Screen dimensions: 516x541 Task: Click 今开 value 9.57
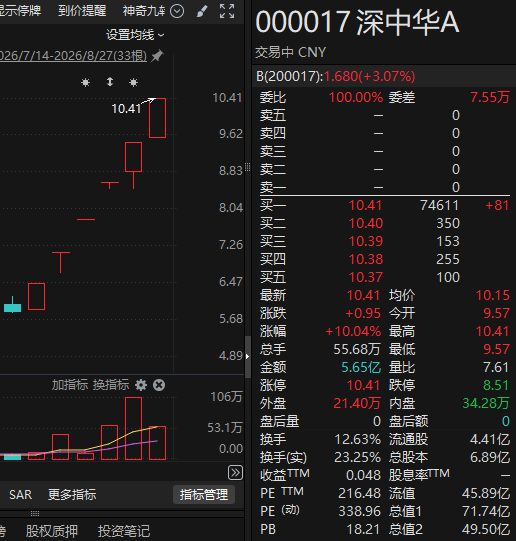tap(496, 314)
